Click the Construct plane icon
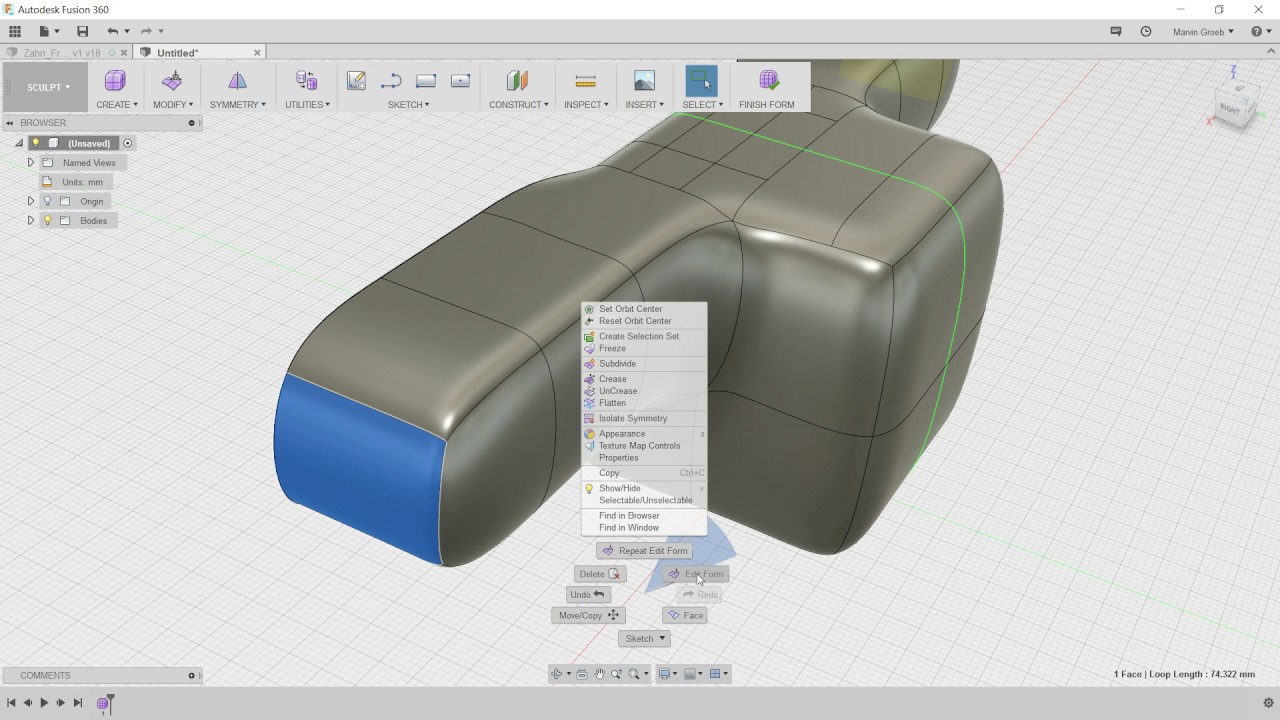 point(517,81)
